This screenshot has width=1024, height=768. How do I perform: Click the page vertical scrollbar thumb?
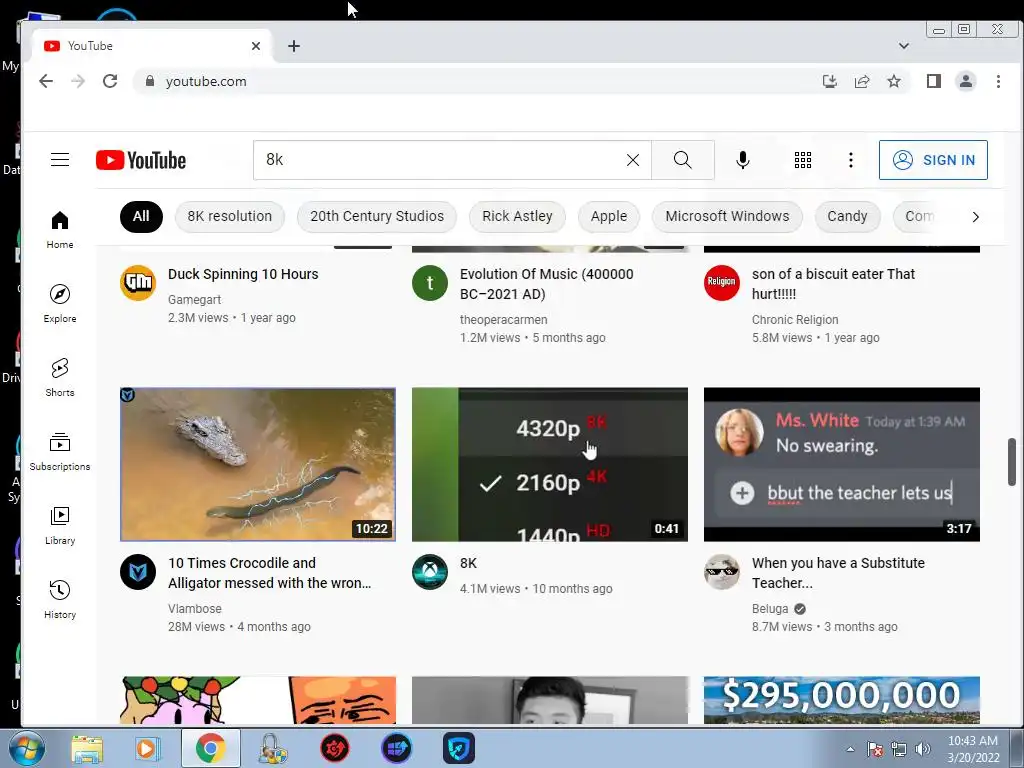pyautogui.click(x=1012, y=462)
